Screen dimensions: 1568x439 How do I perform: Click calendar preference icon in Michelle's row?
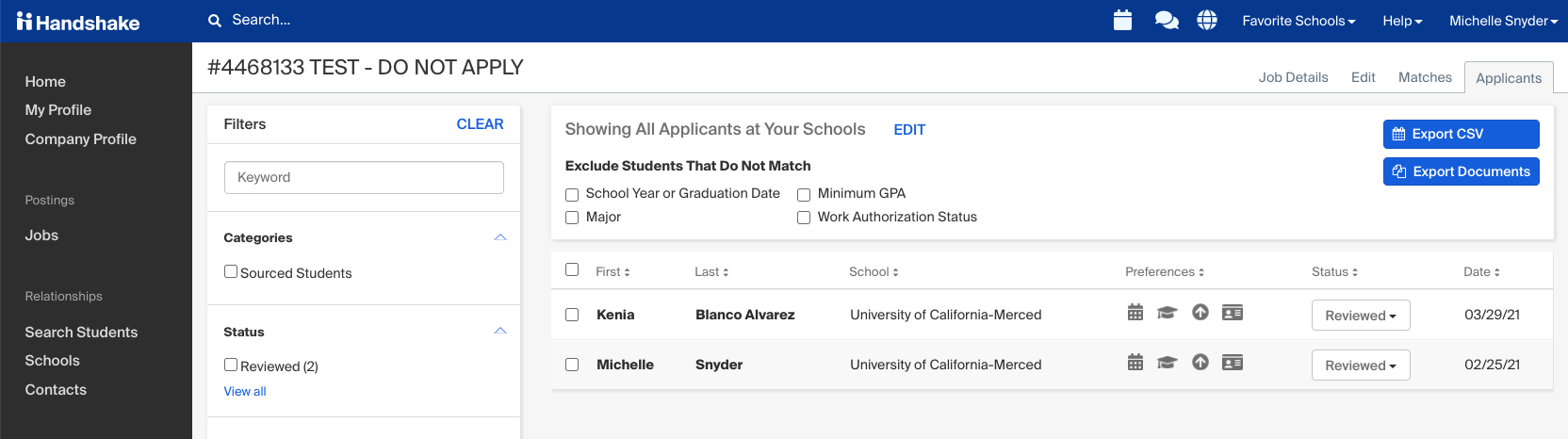(x=1135, y=363)
